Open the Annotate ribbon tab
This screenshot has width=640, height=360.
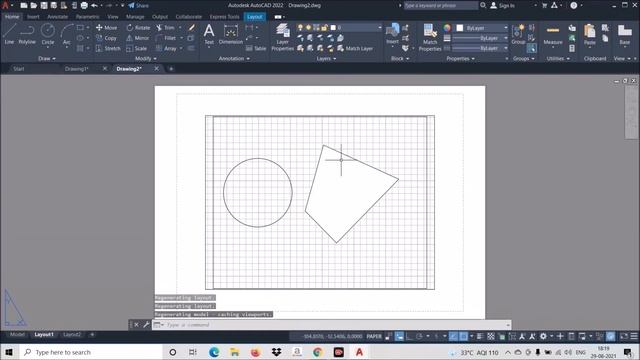58,17
